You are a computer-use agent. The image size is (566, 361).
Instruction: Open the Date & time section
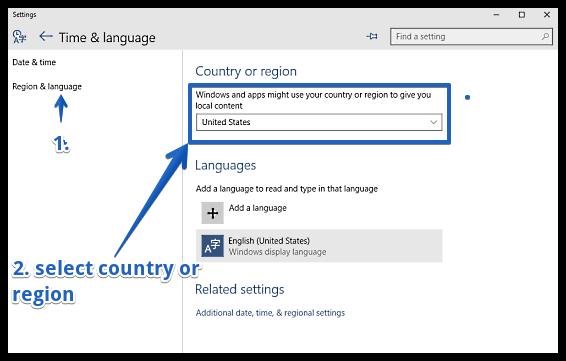point(34,62)
